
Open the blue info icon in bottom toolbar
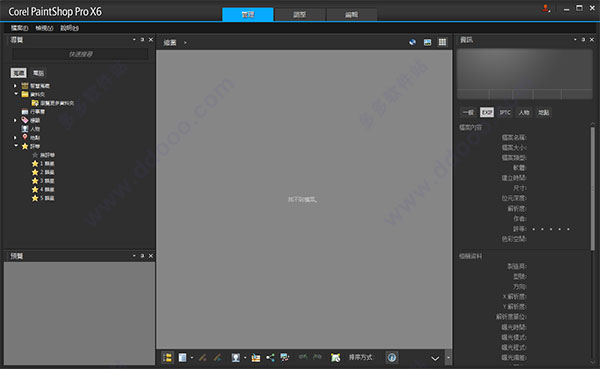(392, 358)
